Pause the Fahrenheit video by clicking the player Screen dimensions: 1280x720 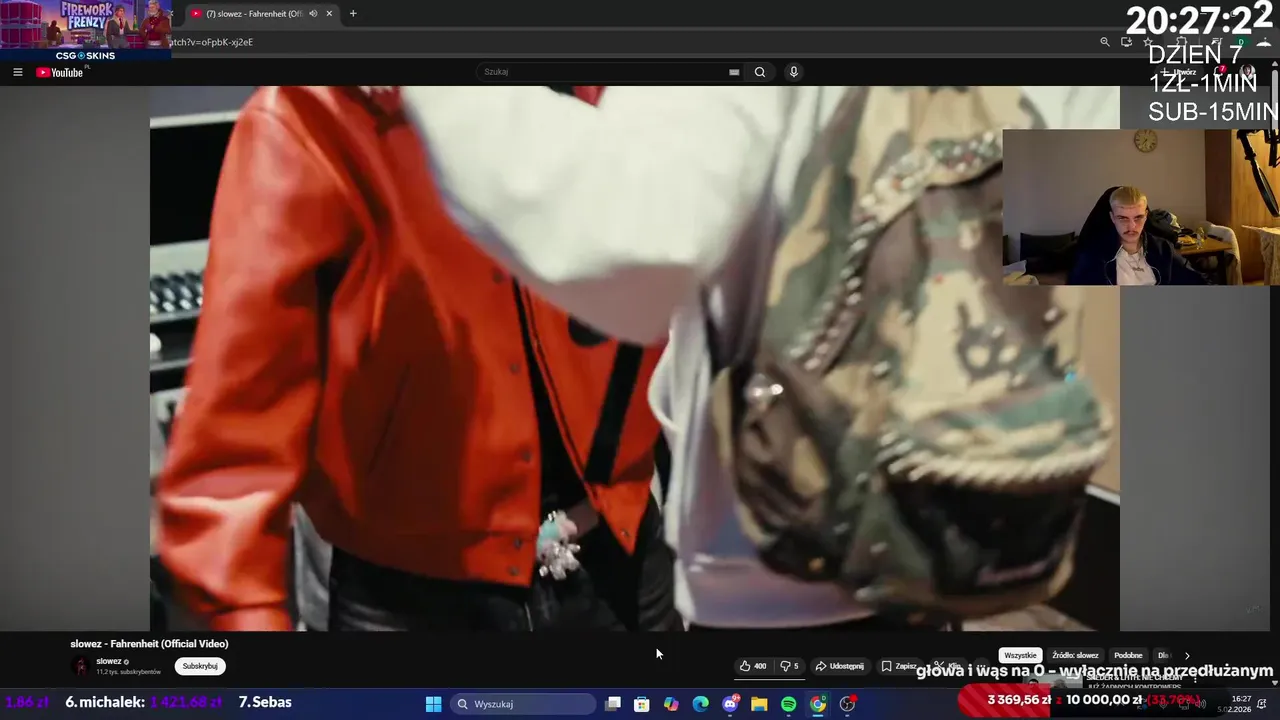[634, 358]
